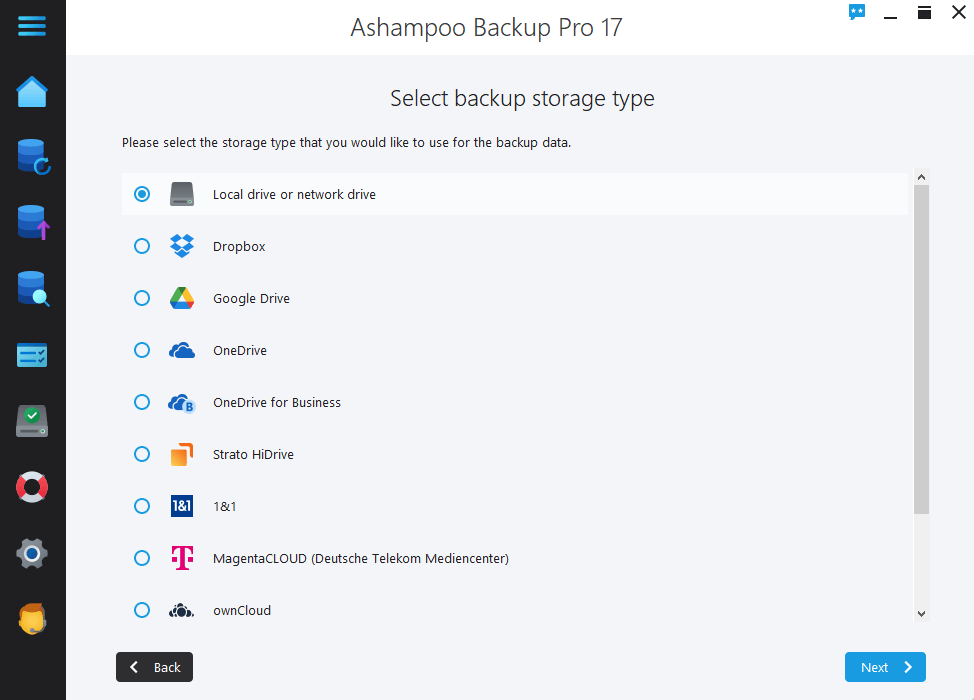Image resolution: width=974 pixels, height=700 pixels.
Task: Select the MagentaCLOUD option
Action: (141, 558)
